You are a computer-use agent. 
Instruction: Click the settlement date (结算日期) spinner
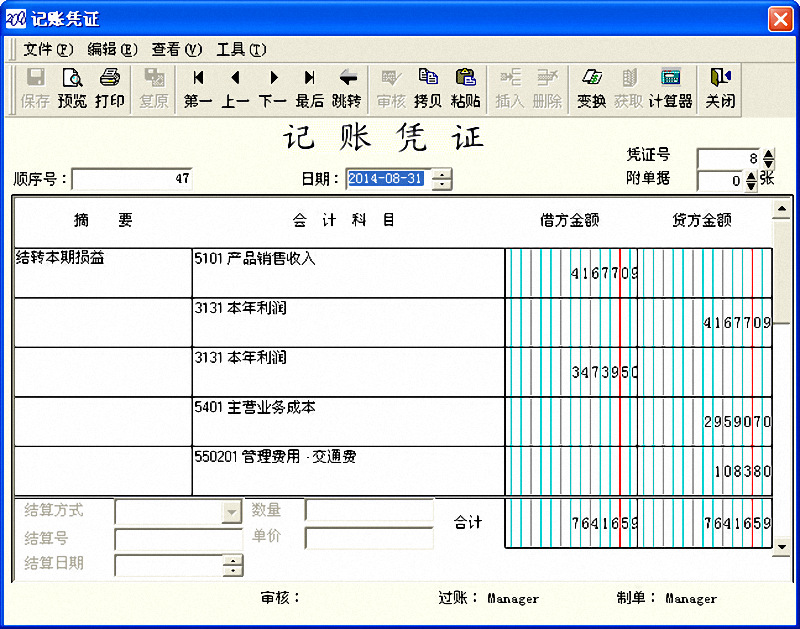(233, 565)
